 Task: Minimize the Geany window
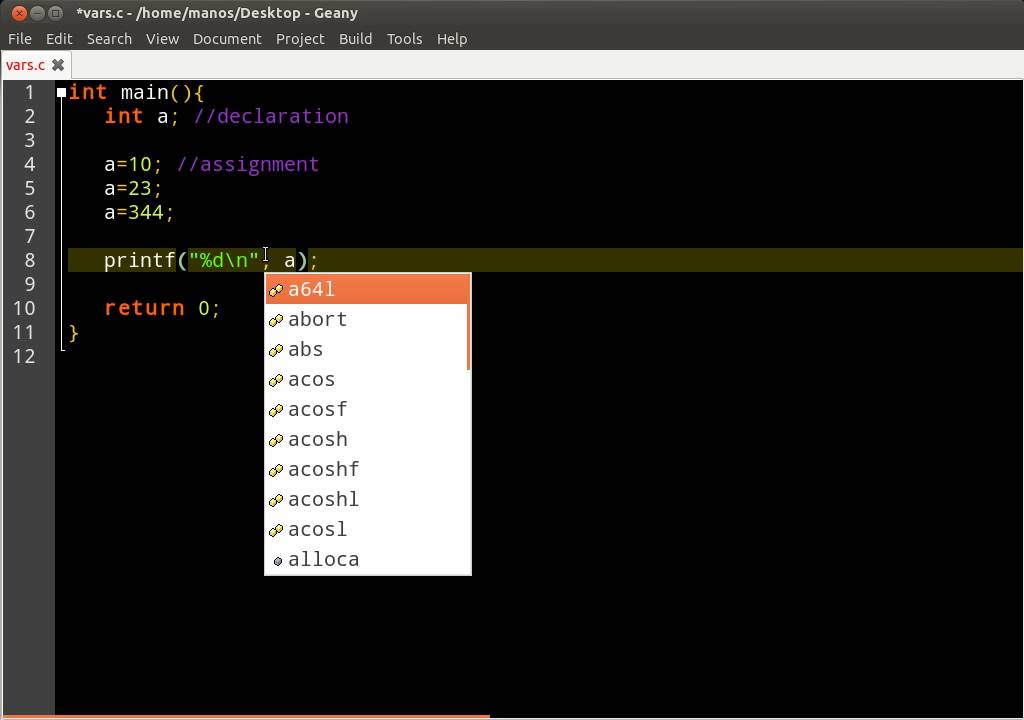[38, 12]
